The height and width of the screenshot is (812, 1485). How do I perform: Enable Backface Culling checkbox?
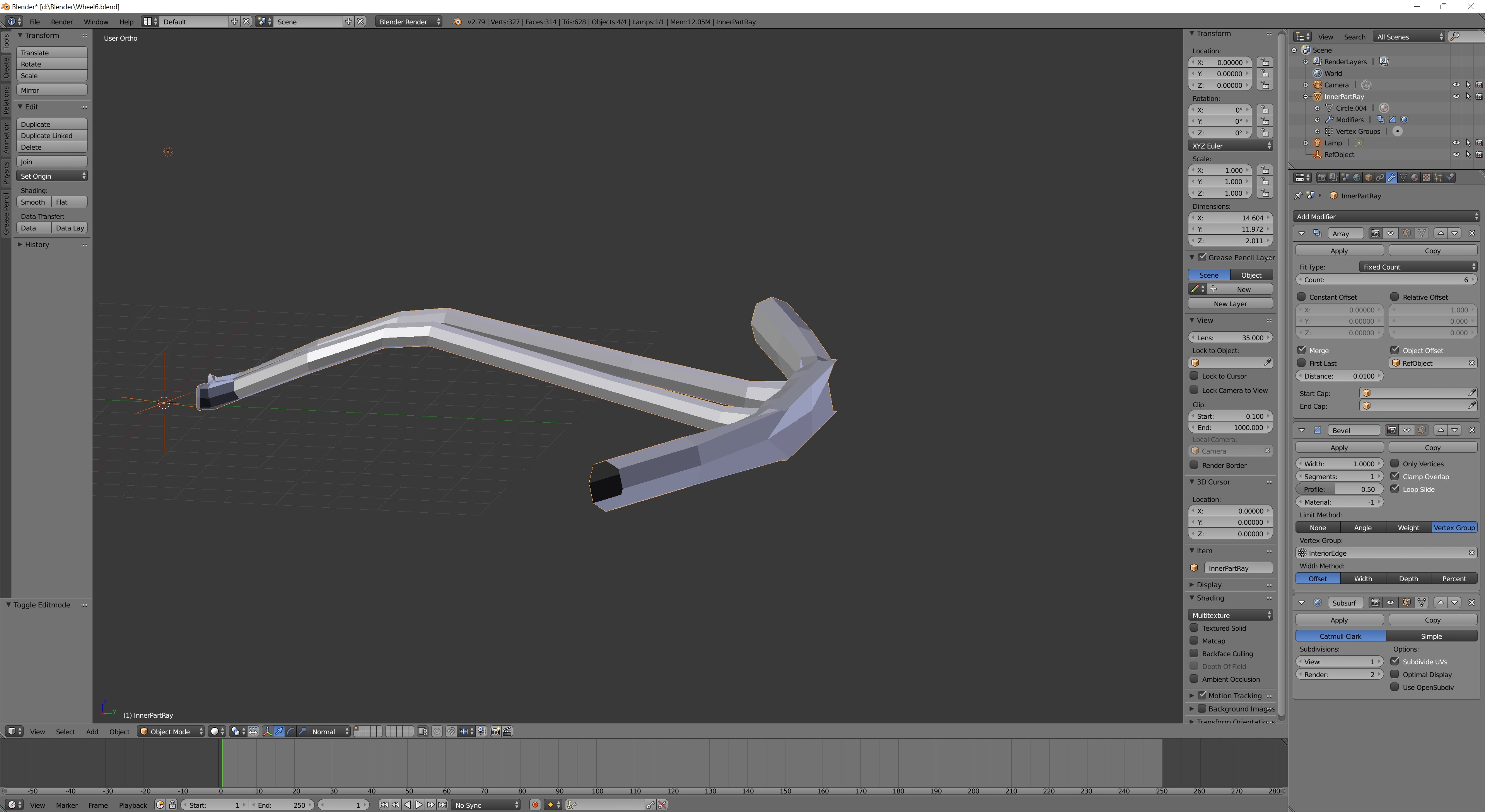(1195, 653)
